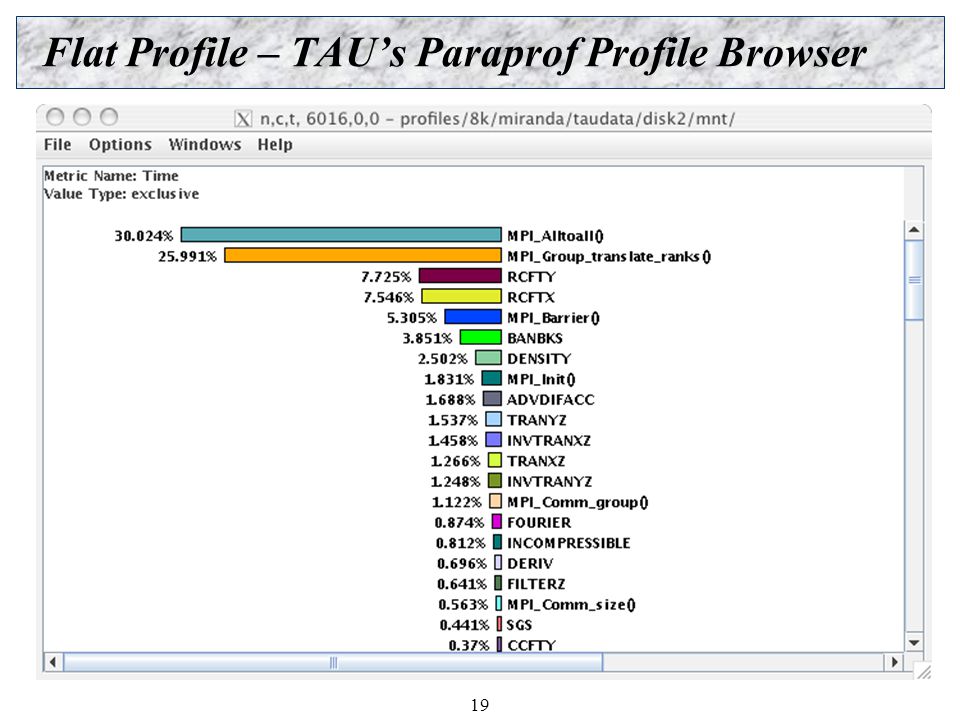Click the gray ADVDIFACC swatch

tap(492, 399)
